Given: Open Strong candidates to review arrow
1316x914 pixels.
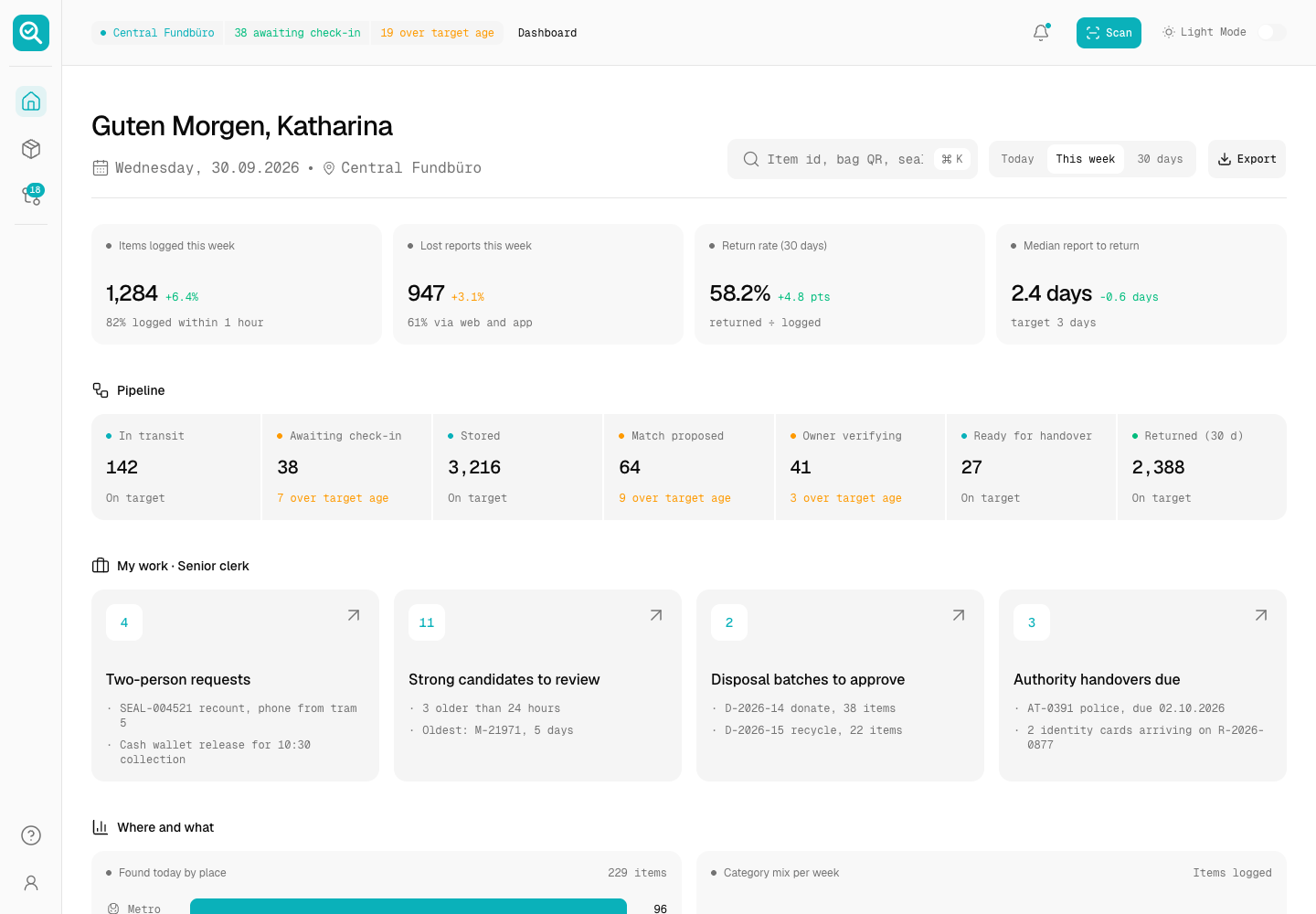Looking at the screenshot, I should pyautogui.click(x=656, y=615).
